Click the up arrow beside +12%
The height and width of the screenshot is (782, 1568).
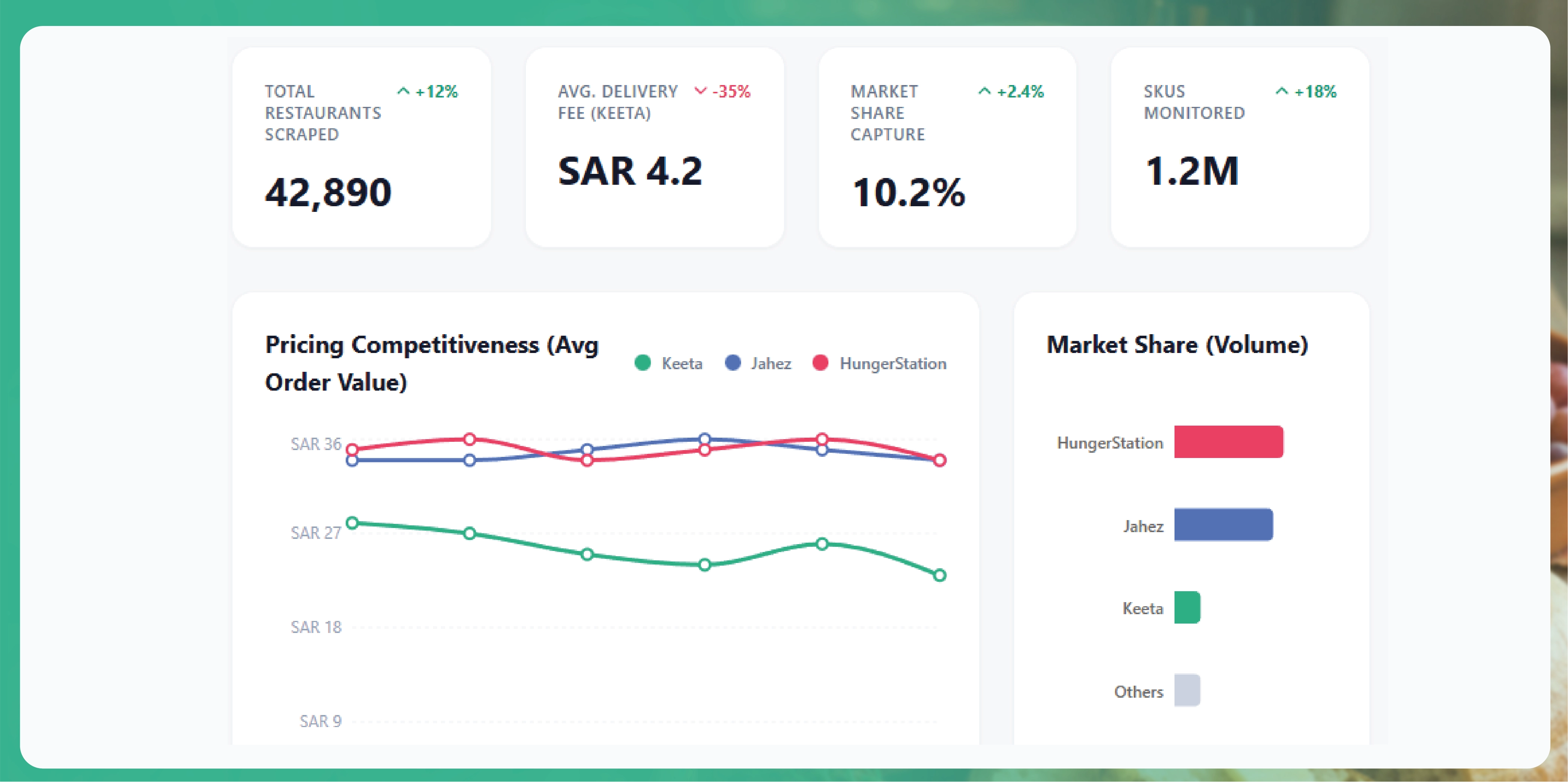403,91
